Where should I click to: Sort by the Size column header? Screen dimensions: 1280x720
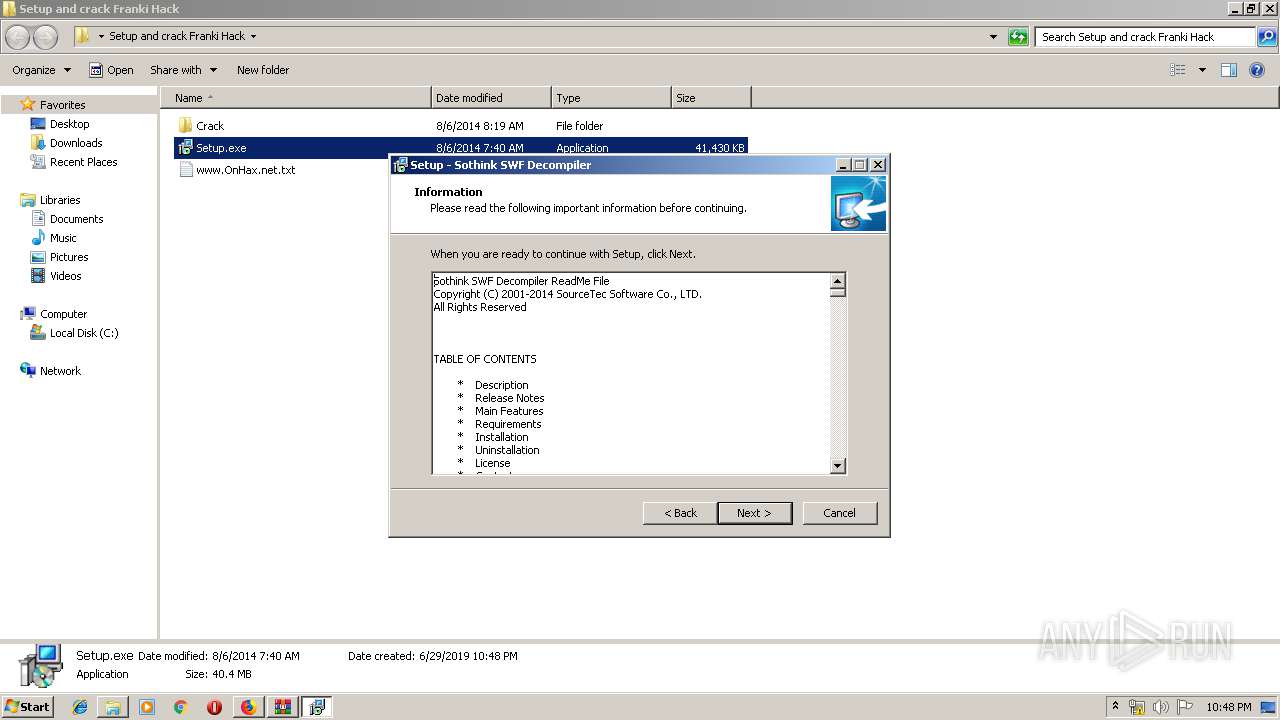coord(711,98)
